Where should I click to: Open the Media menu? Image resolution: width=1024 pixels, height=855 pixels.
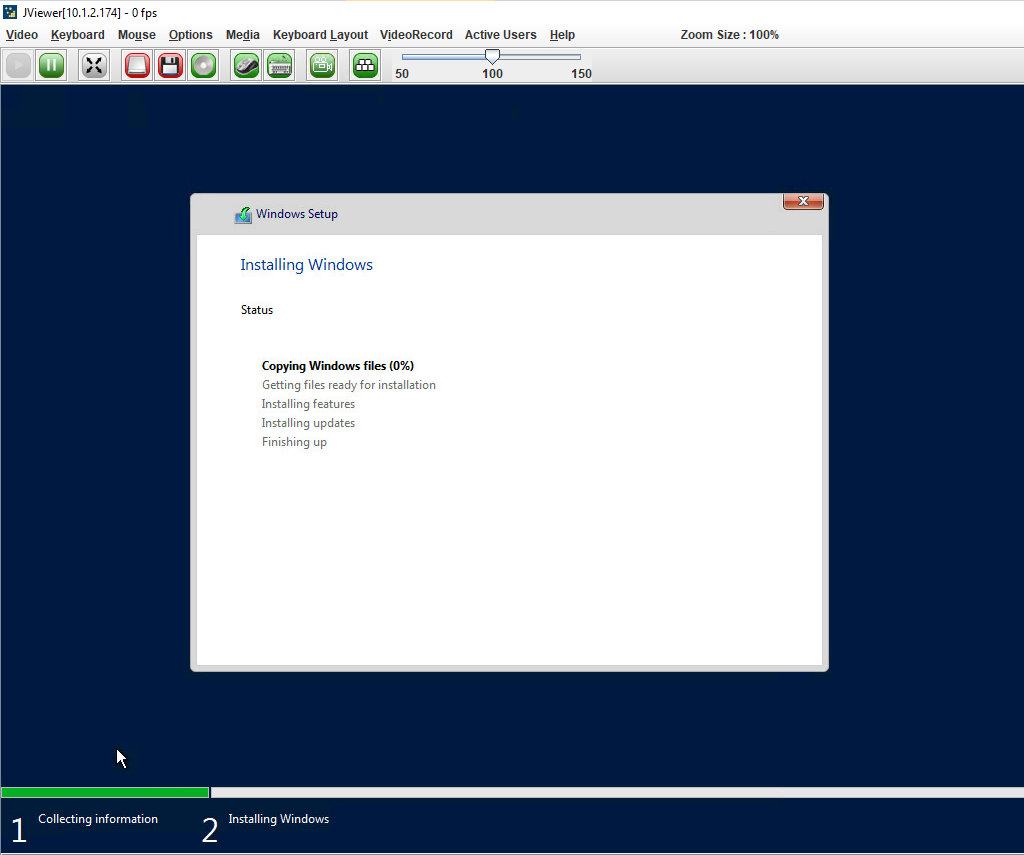(243, 35)
